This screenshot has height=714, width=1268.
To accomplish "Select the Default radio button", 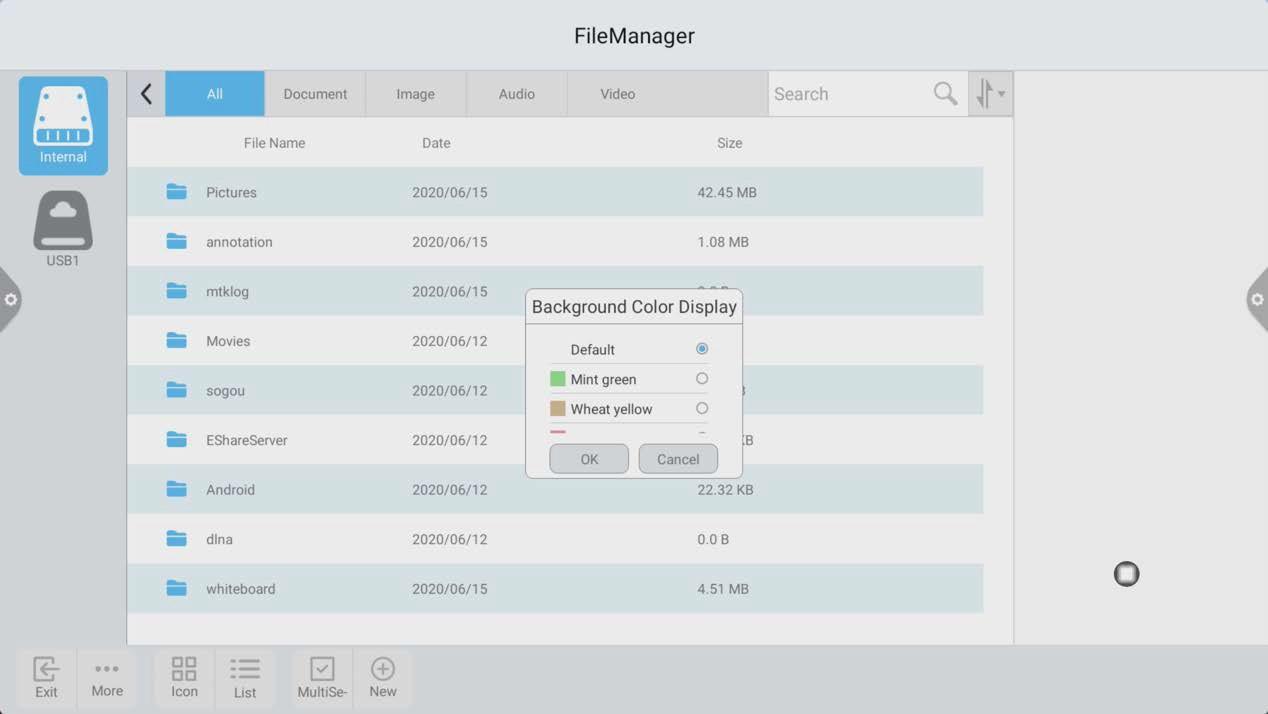I will pos(702,349).
